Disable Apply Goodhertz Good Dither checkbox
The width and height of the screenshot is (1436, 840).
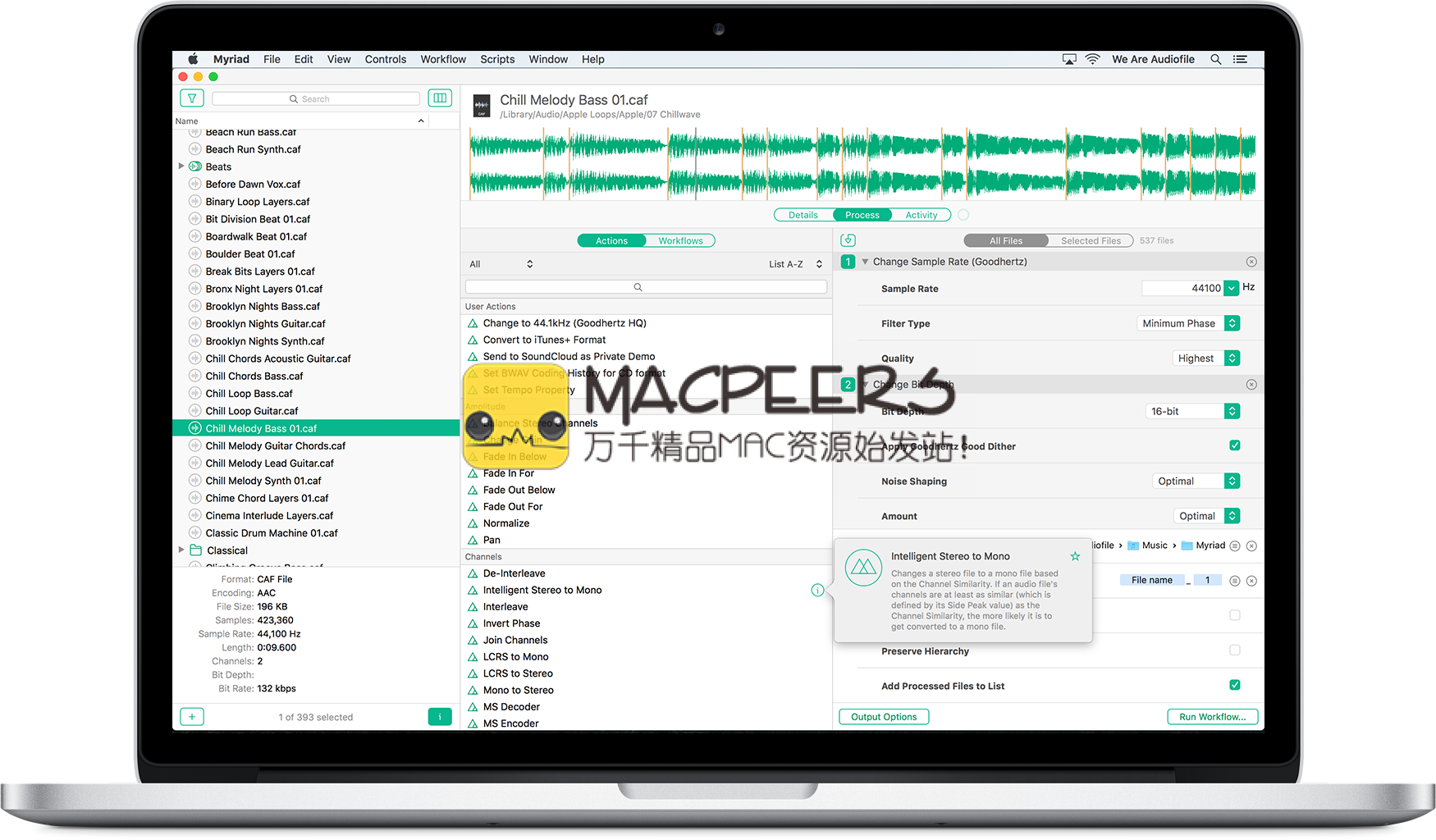coord(1235,445)
